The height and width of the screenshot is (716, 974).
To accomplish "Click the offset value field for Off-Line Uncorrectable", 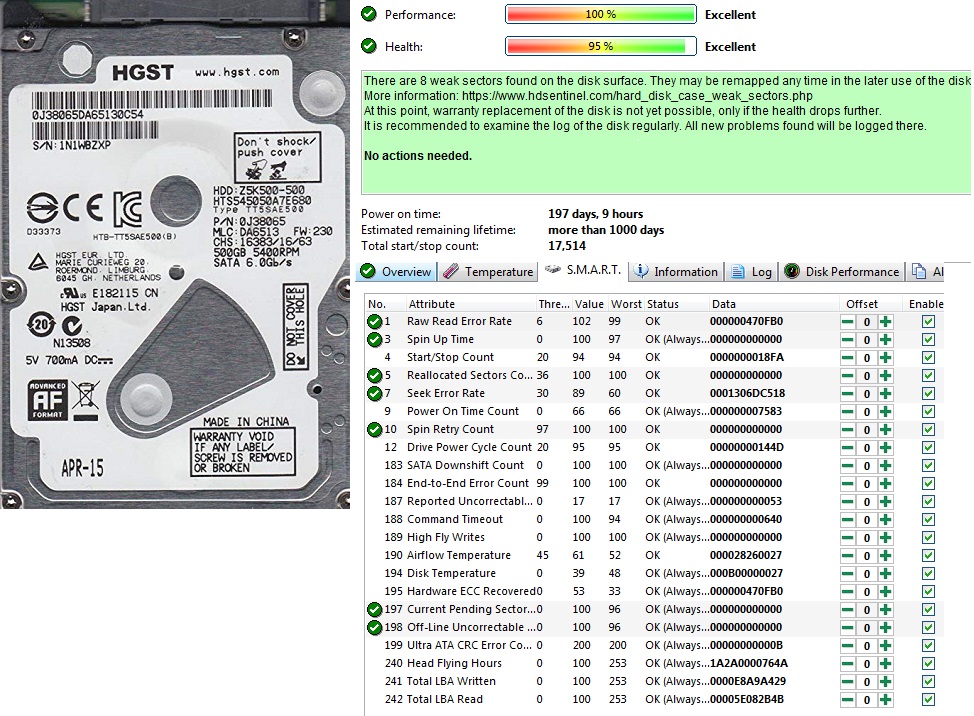I will click(x=867, y=628).
